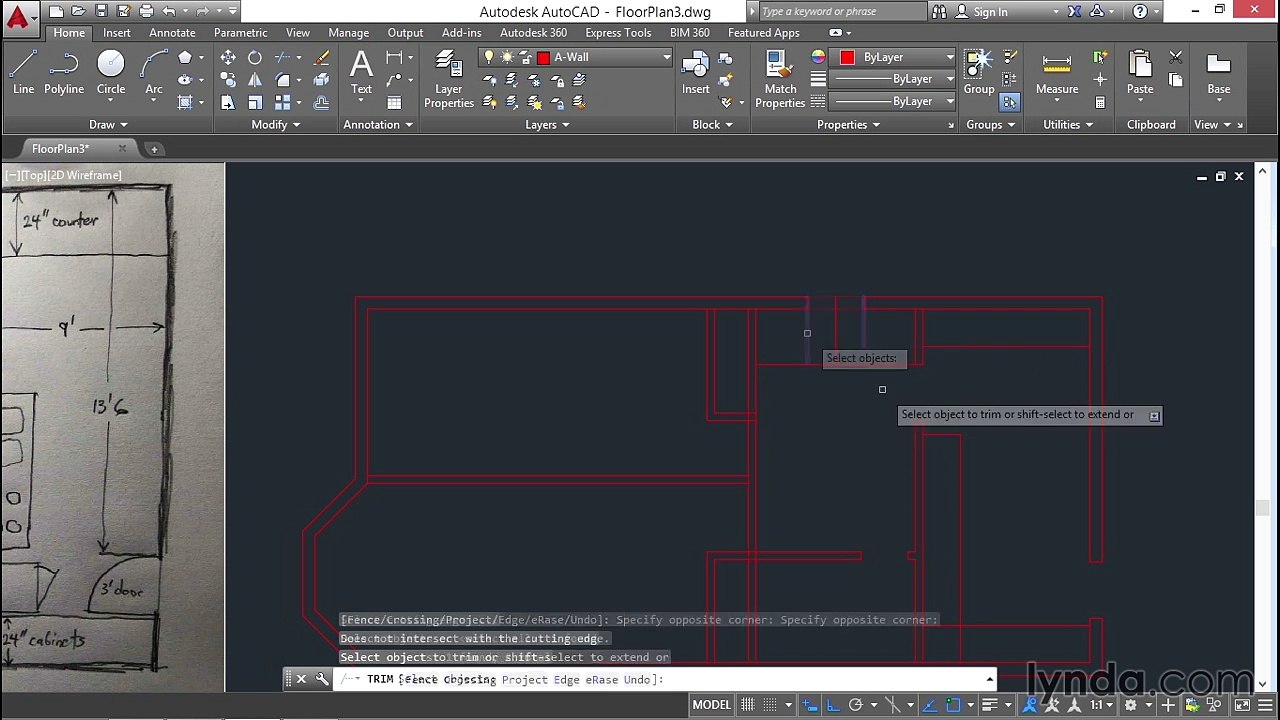Click the Move tool in Modify panel

(228, 58)
